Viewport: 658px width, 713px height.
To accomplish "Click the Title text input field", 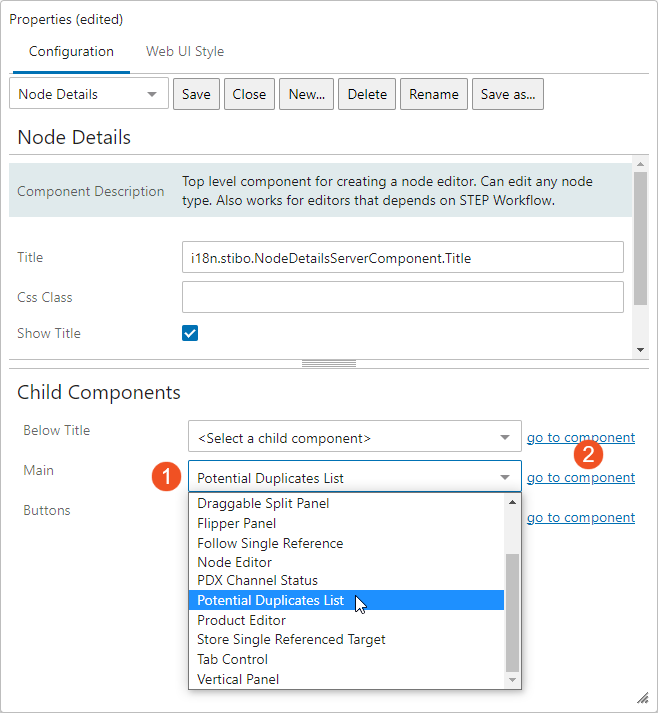I will click(x=402, y=257).
